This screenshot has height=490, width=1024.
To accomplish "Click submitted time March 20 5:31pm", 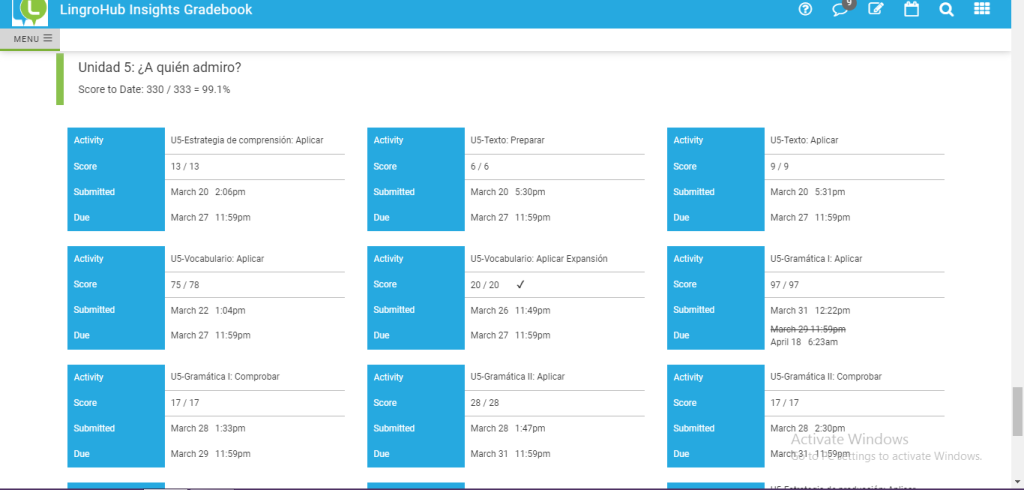I will [x=807, y=192].
